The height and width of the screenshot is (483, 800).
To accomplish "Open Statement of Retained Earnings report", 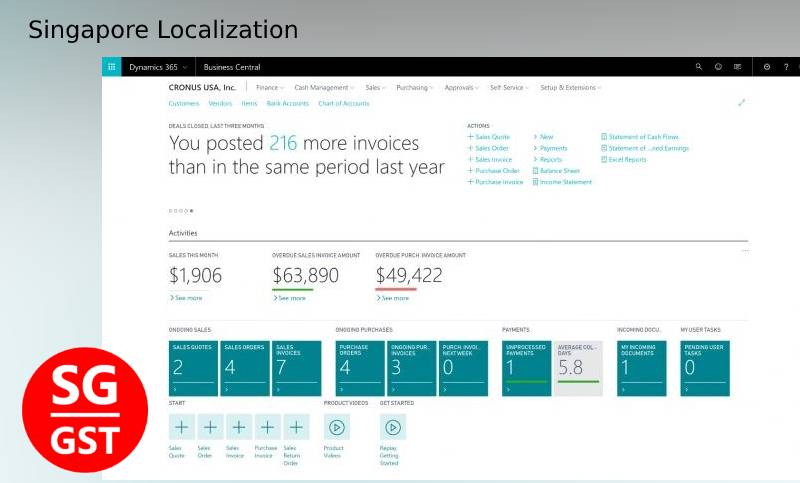I will [x=645, y=148].
